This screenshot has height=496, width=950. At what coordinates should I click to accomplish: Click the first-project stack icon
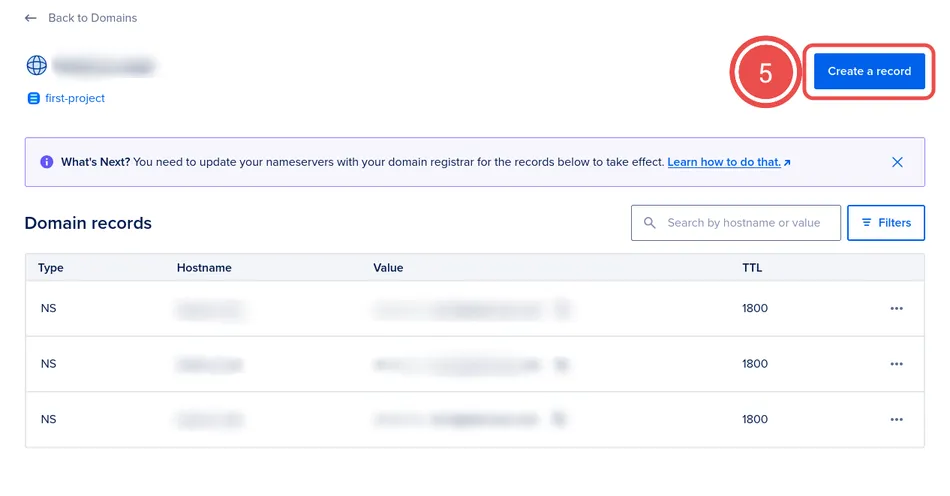point(34,99)
